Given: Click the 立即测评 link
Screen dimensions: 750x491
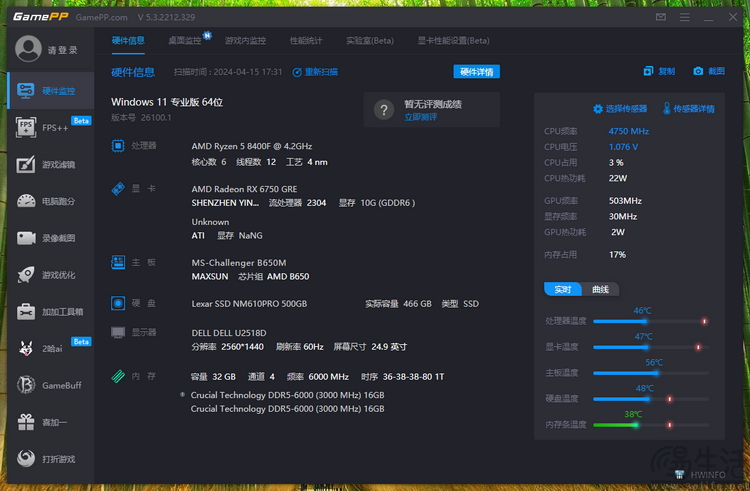Looking at the screenshot, I should [420, 117].
